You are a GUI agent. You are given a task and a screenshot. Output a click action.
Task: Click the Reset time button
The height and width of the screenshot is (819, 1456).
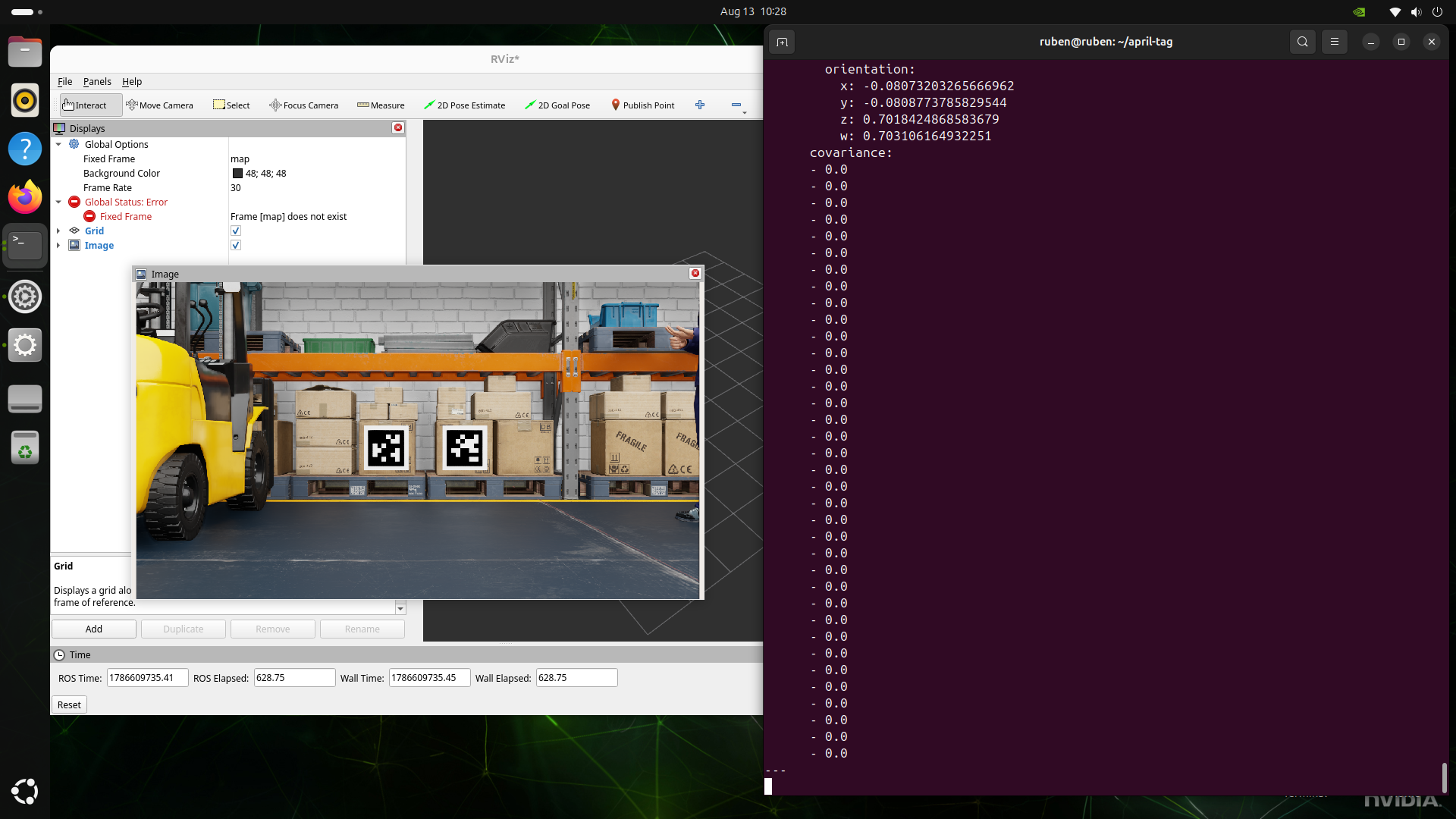click(x=69, y=704)
